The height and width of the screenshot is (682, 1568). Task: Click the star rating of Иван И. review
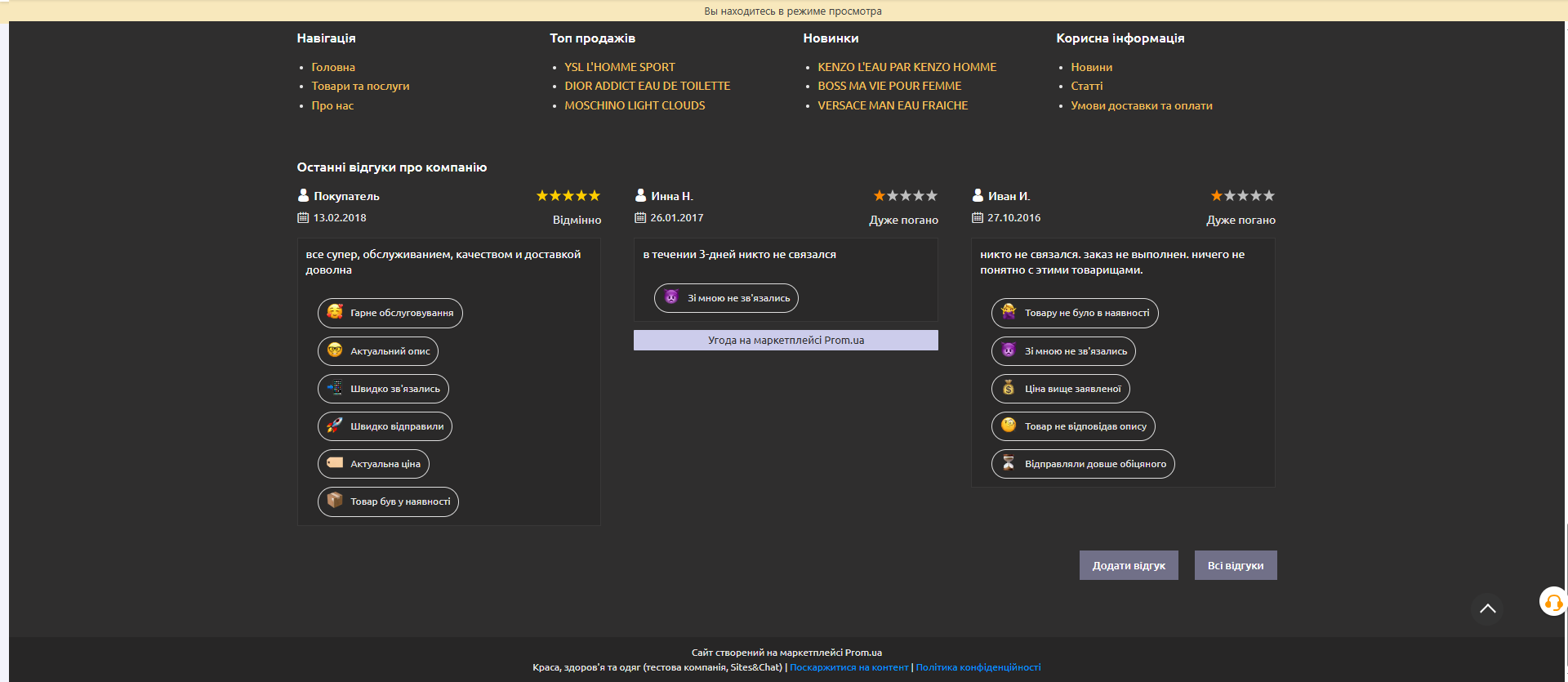1242,196
